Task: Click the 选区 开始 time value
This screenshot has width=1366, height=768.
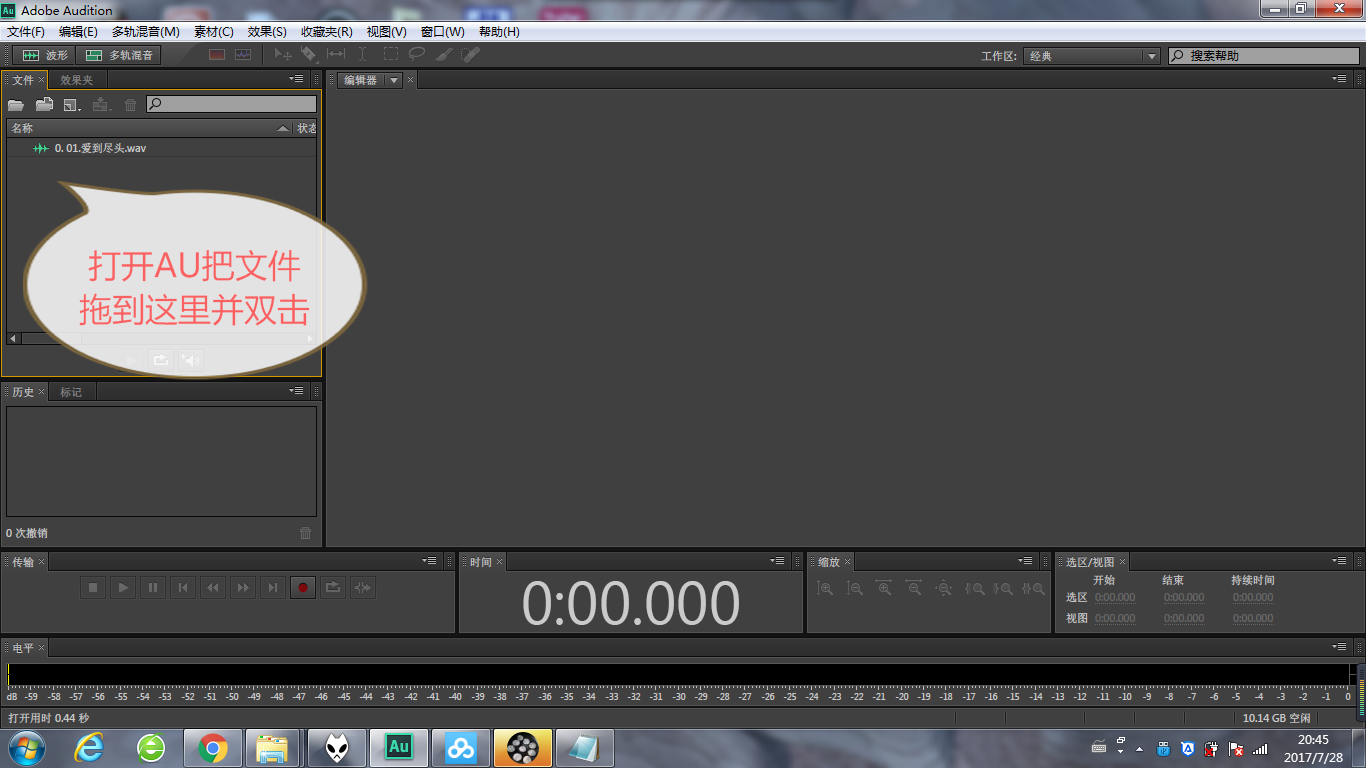Action: pos(1115,598)
